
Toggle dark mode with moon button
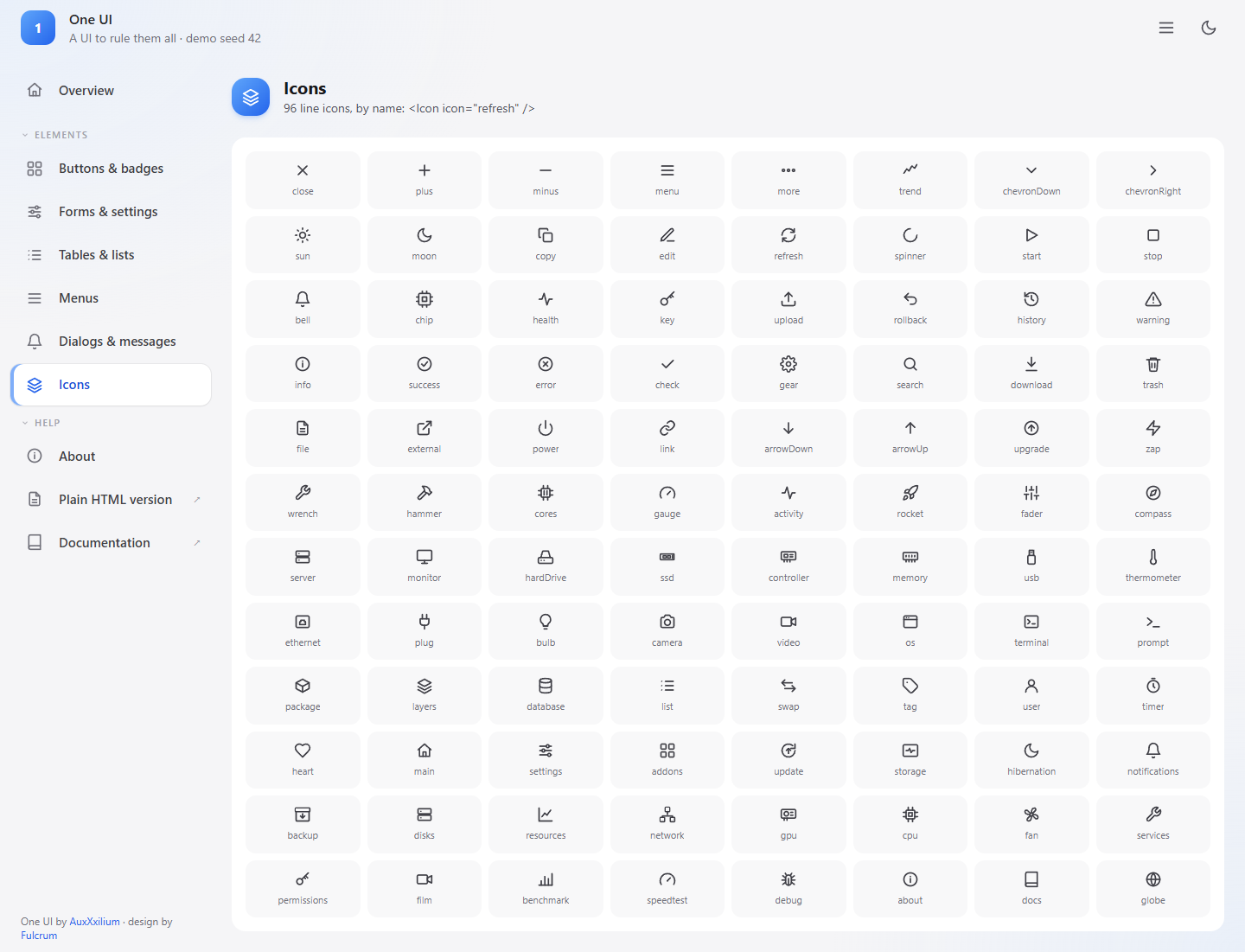point(1209,28)
